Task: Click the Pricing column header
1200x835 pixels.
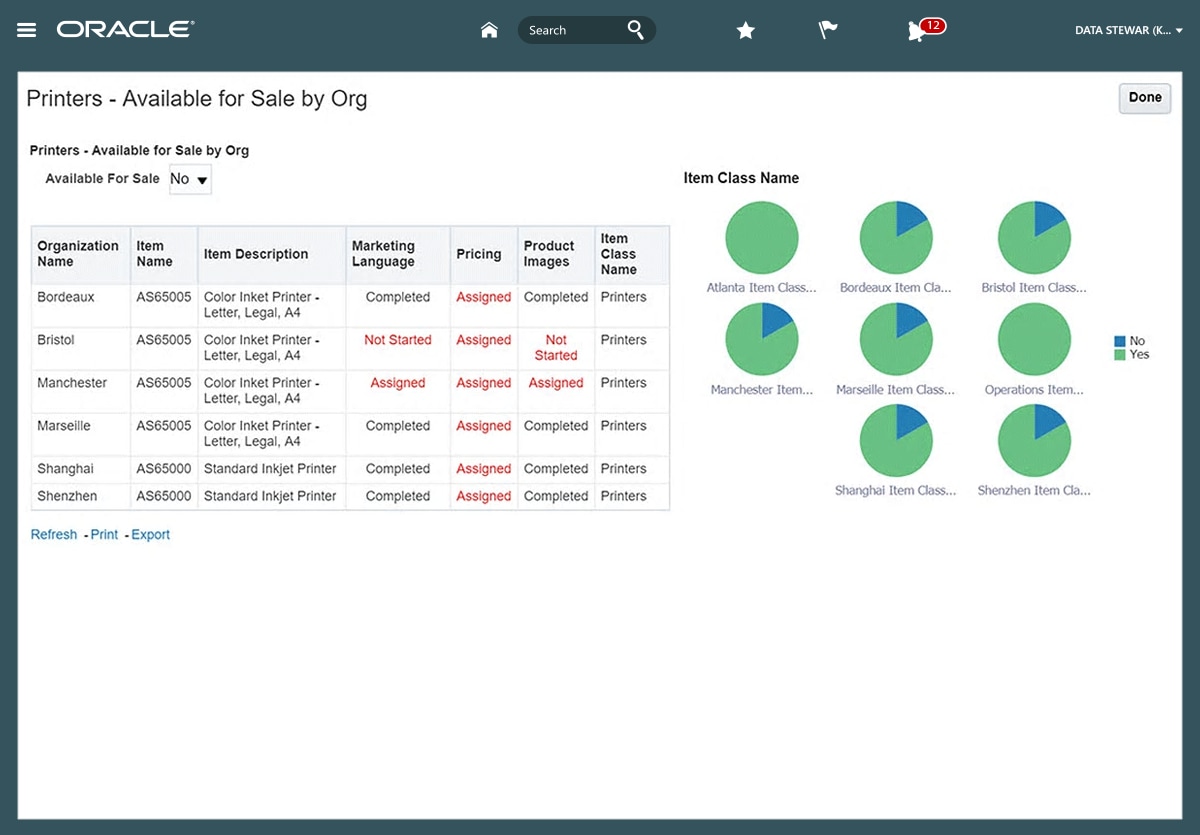Action: 478,254
